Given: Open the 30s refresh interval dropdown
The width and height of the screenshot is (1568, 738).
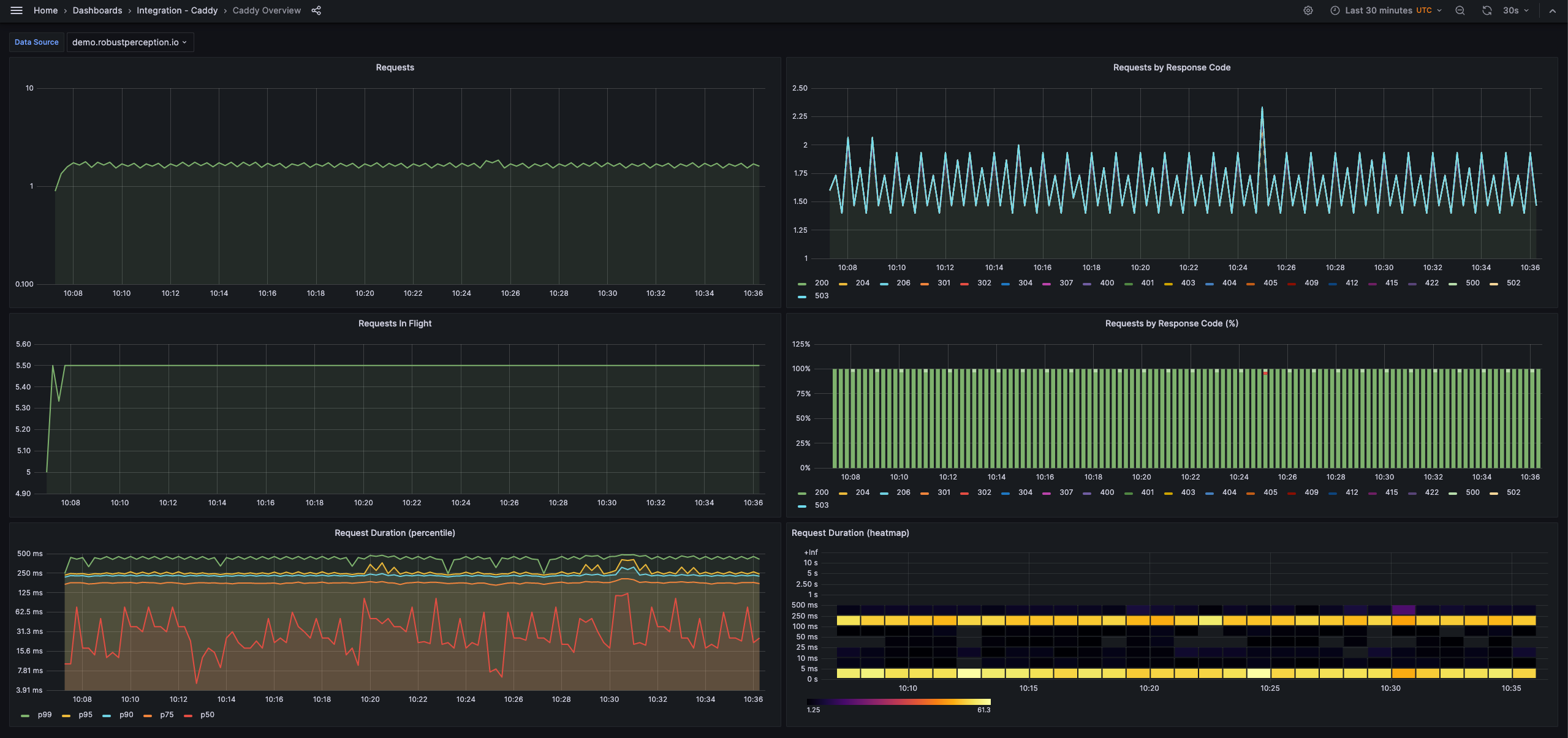Looking at the screenshot, I should pos(1515,10).
